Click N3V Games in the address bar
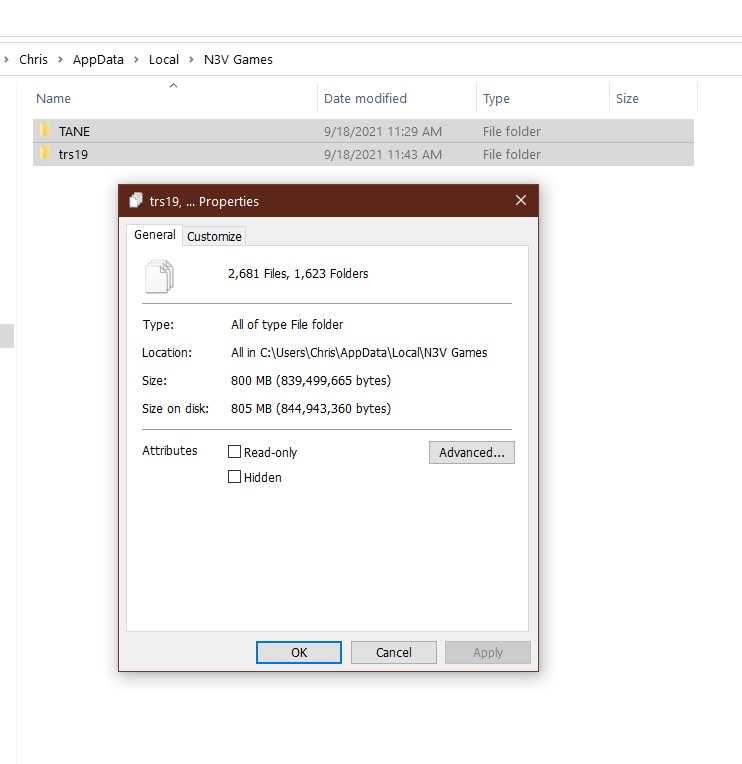This screenshot has width=742, height=764. (x=238, y=59)
